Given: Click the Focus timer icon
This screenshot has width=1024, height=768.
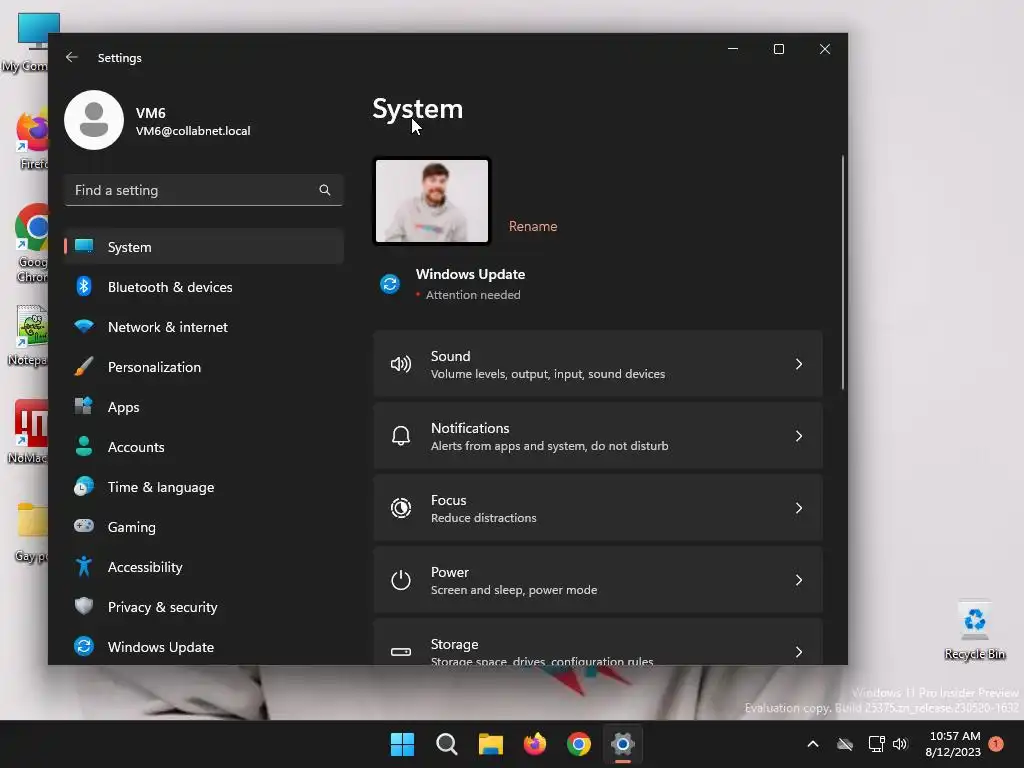Looking at the screenshot, I should 401,508.
